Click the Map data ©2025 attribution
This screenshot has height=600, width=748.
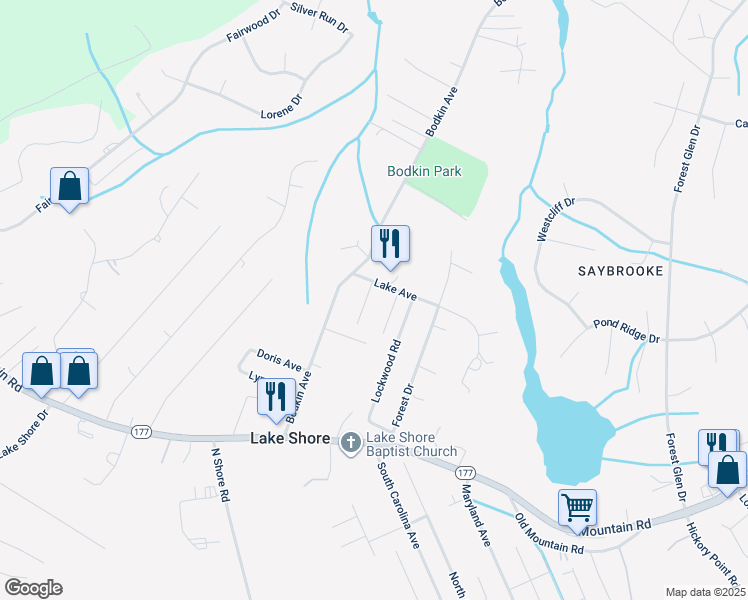706,592
